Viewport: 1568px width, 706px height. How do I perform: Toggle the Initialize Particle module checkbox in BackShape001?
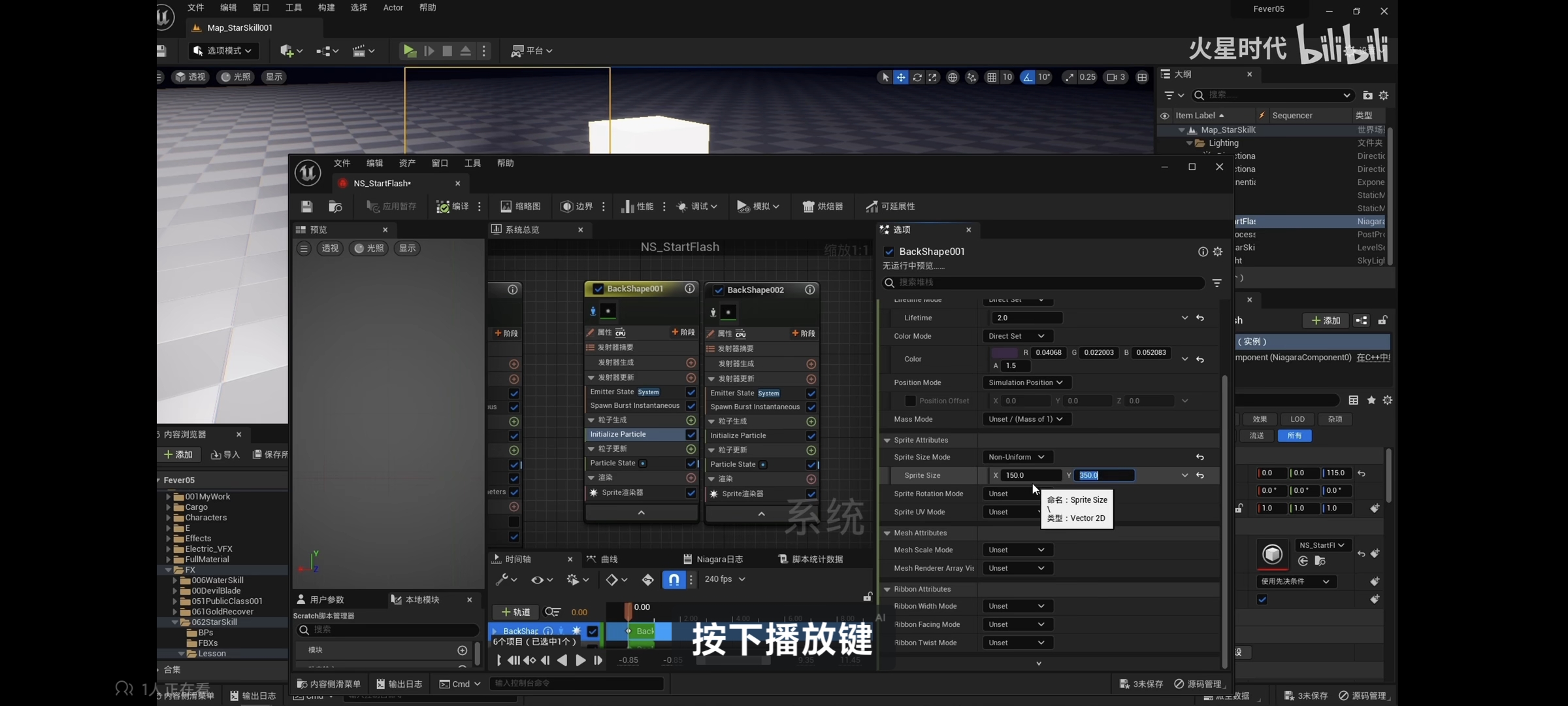691,435
